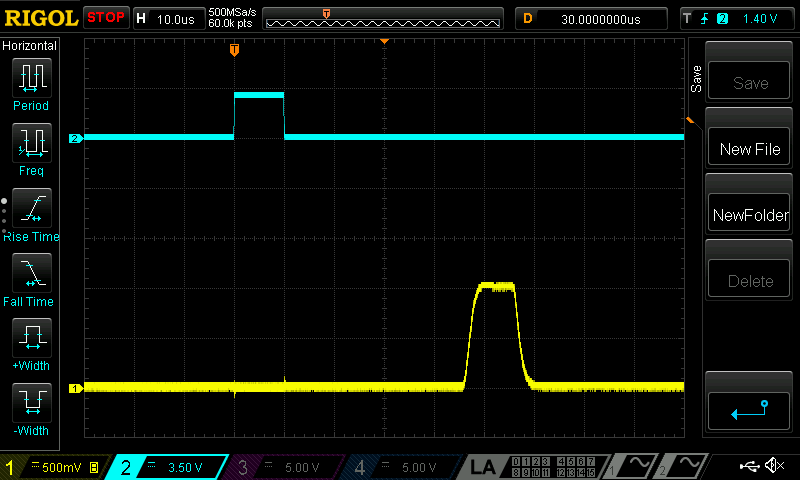The image size is (800, 480).
Task: Select the +Width measurement icon
Action: click(x=32, y=337)
